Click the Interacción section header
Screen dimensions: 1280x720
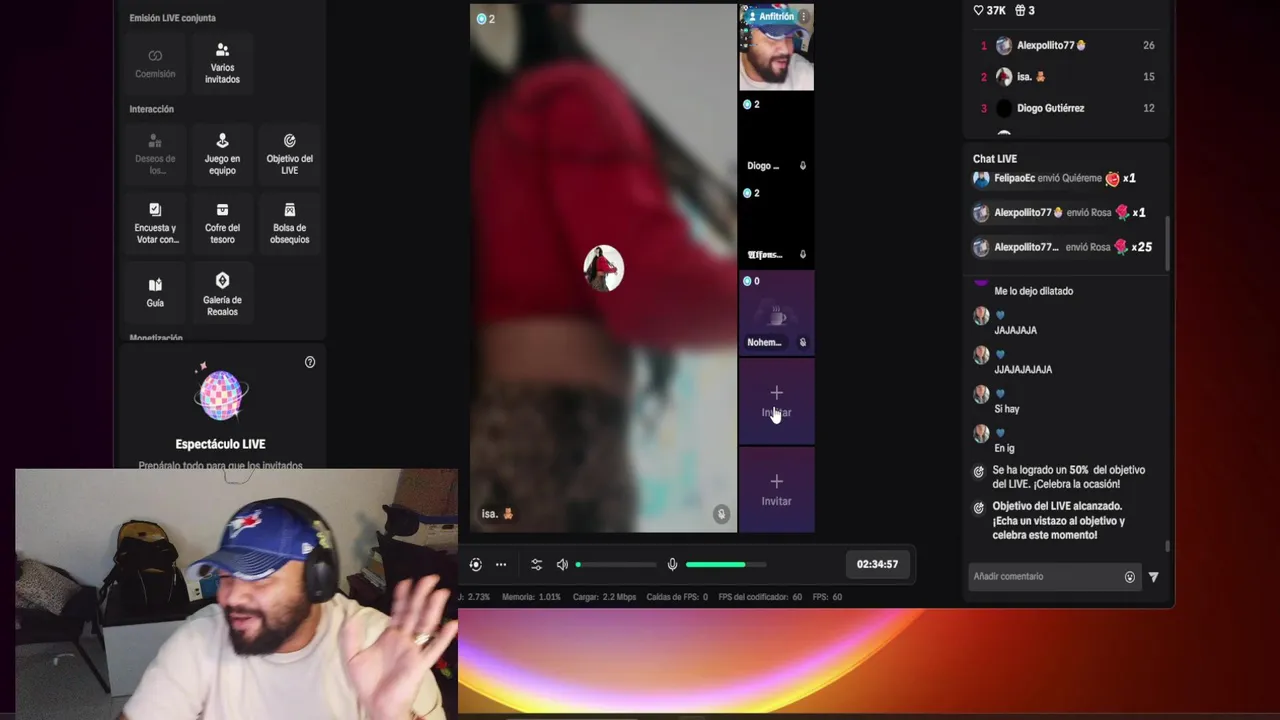pyautogui.click(x=151, y=109)
